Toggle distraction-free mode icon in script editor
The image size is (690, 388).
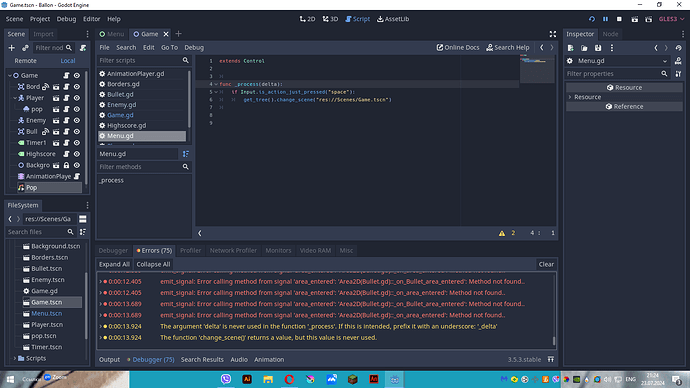click(x=553, y=34)
